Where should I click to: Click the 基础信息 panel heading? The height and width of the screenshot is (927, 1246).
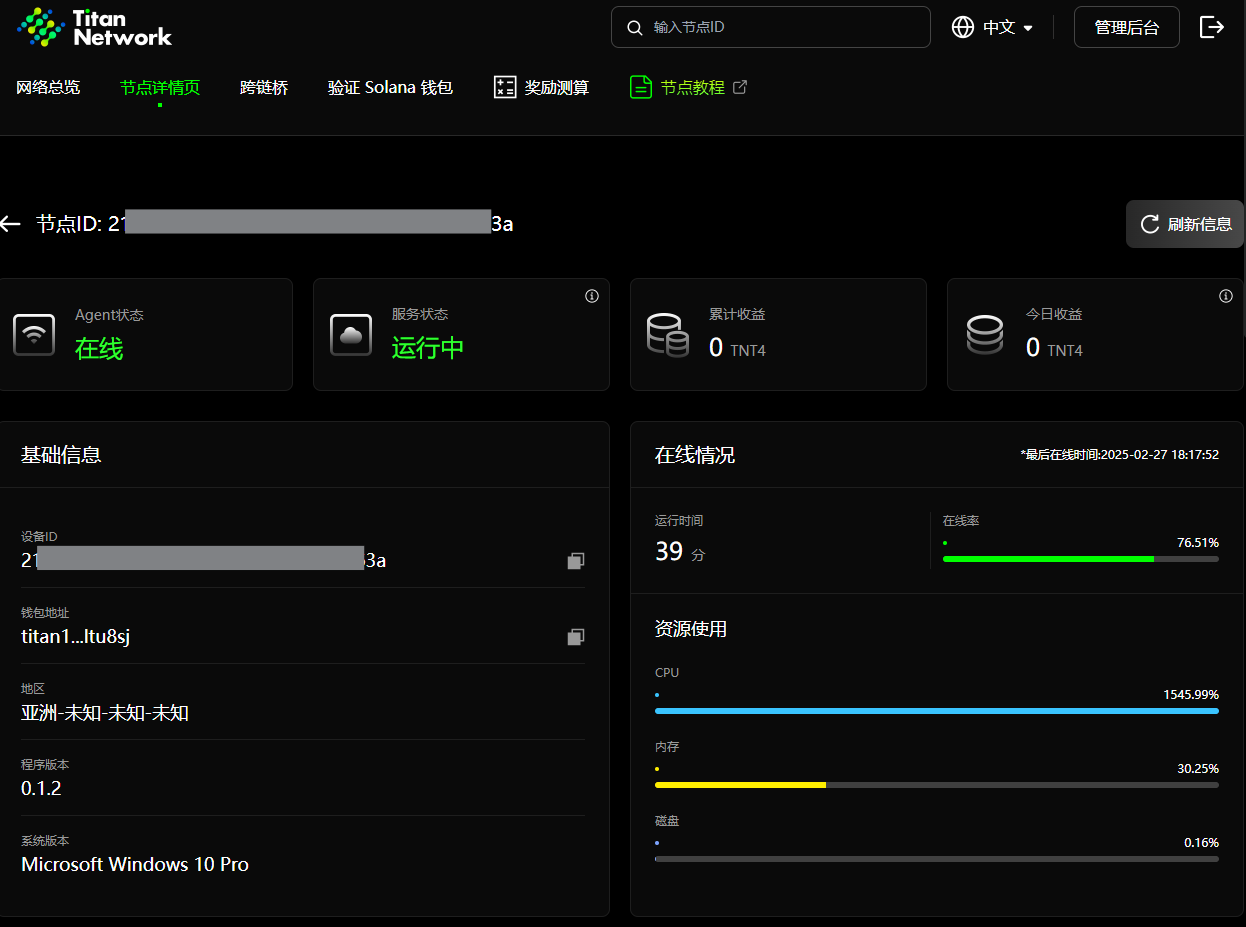[x=61, y=455]
